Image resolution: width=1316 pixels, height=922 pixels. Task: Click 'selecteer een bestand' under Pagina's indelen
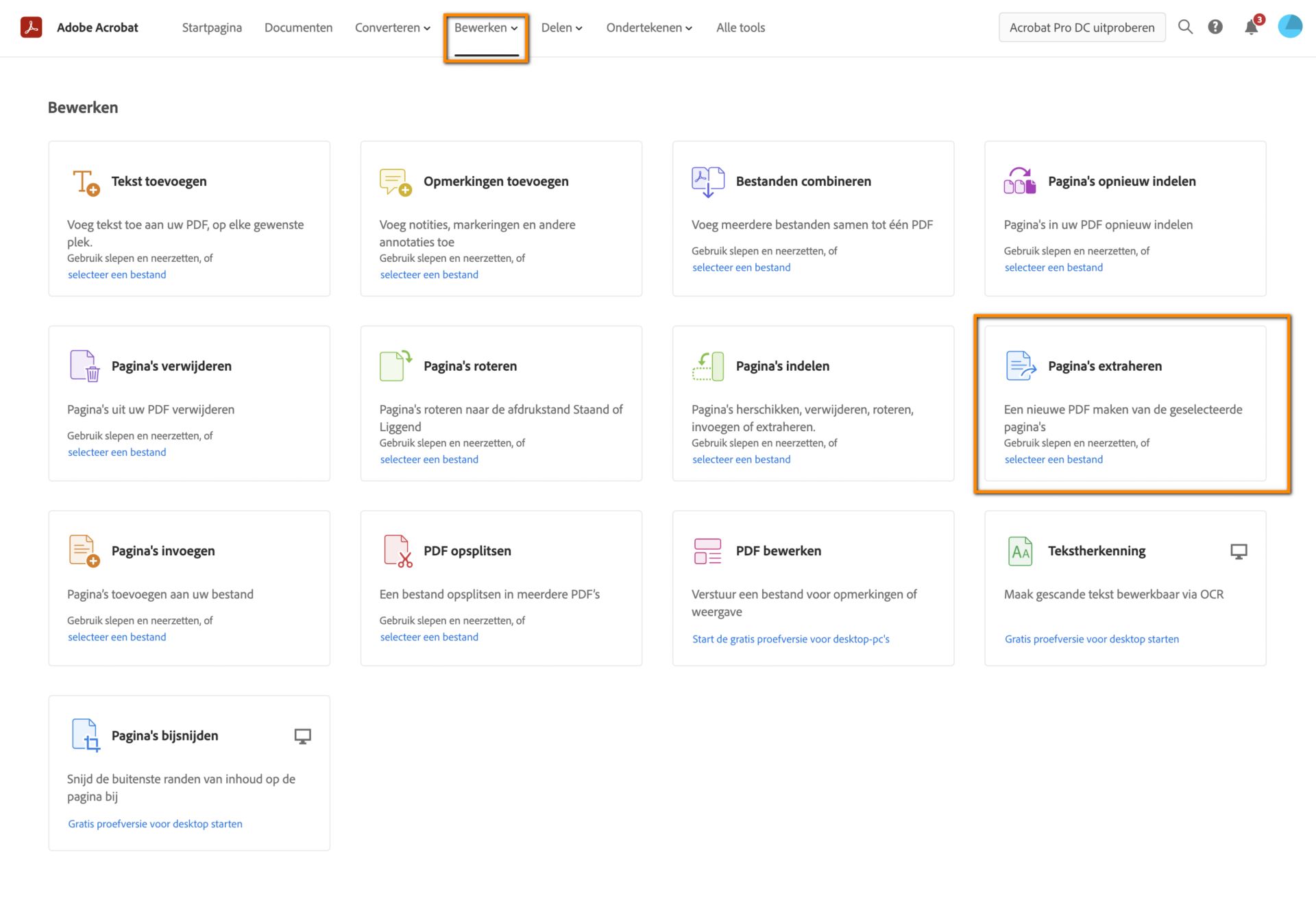pyautogui.click(x=741, y=460)
